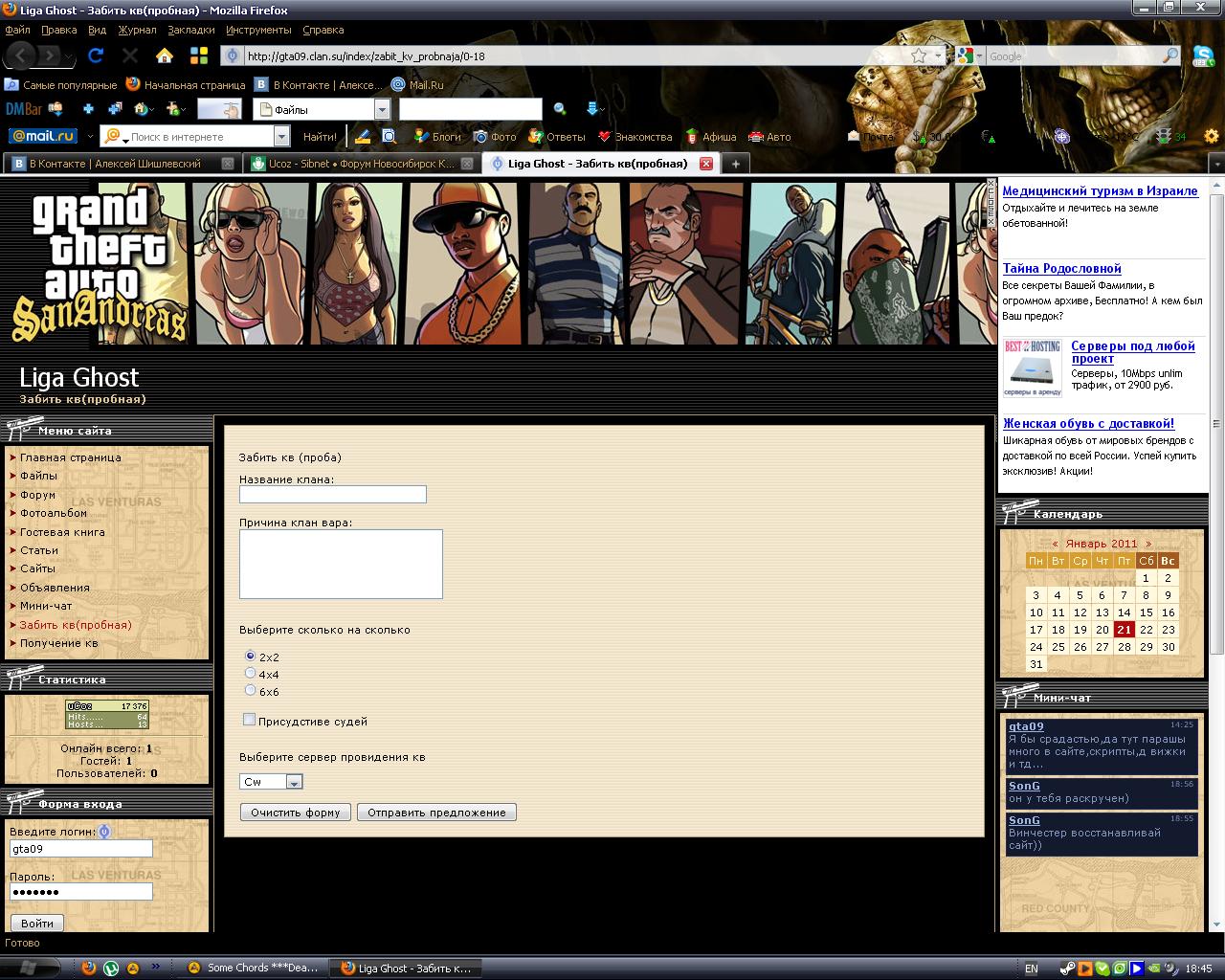Reload the page with the blue refresh icon
Viewport: 1225px width, 980px height.
point(96,56)
